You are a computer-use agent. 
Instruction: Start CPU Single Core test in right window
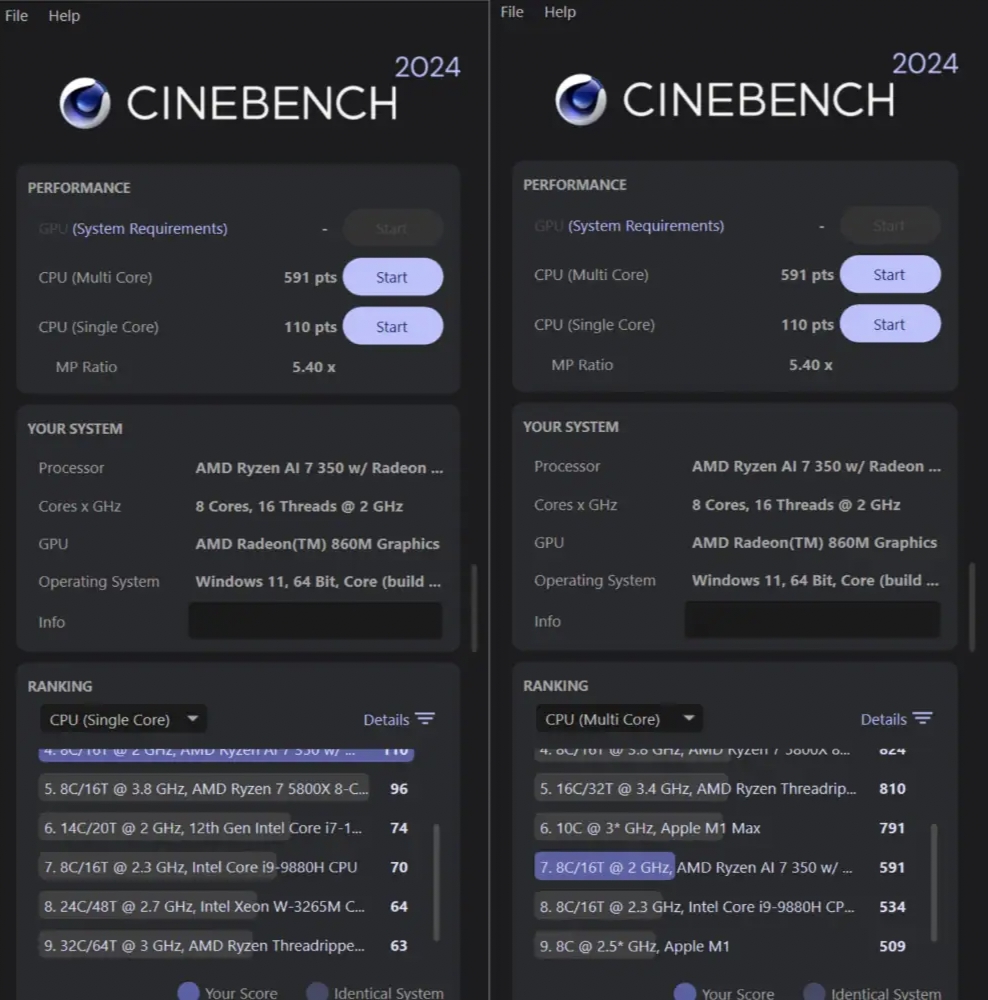coord(889,324)
